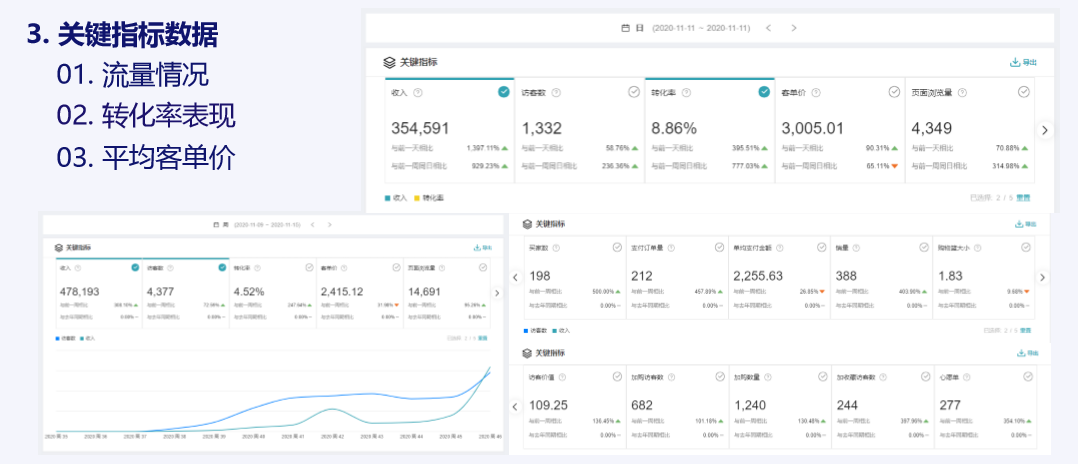
Task: Click help icon next to 访客价值 metric
Action: coord(563,378)
